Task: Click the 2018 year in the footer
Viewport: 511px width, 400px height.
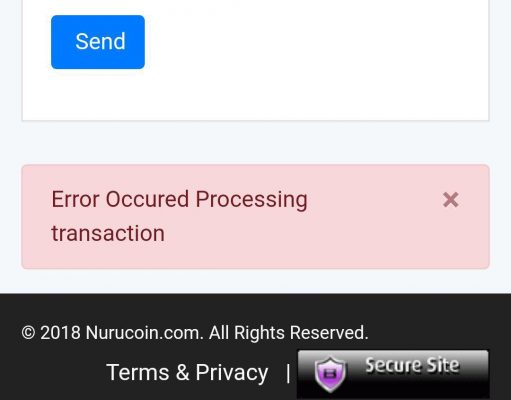Action: [60, 333]
